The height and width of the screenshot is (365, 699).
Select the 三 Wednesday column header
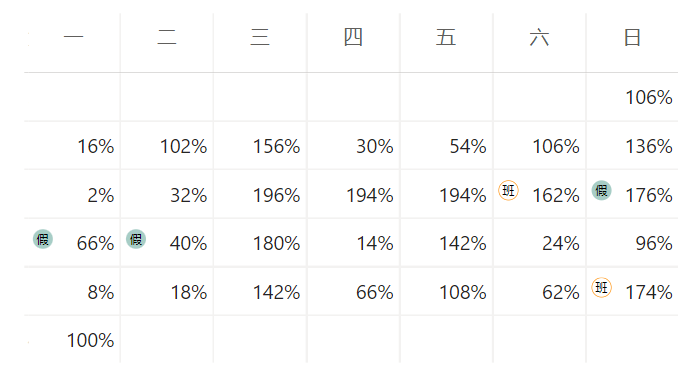click(260, 37)
